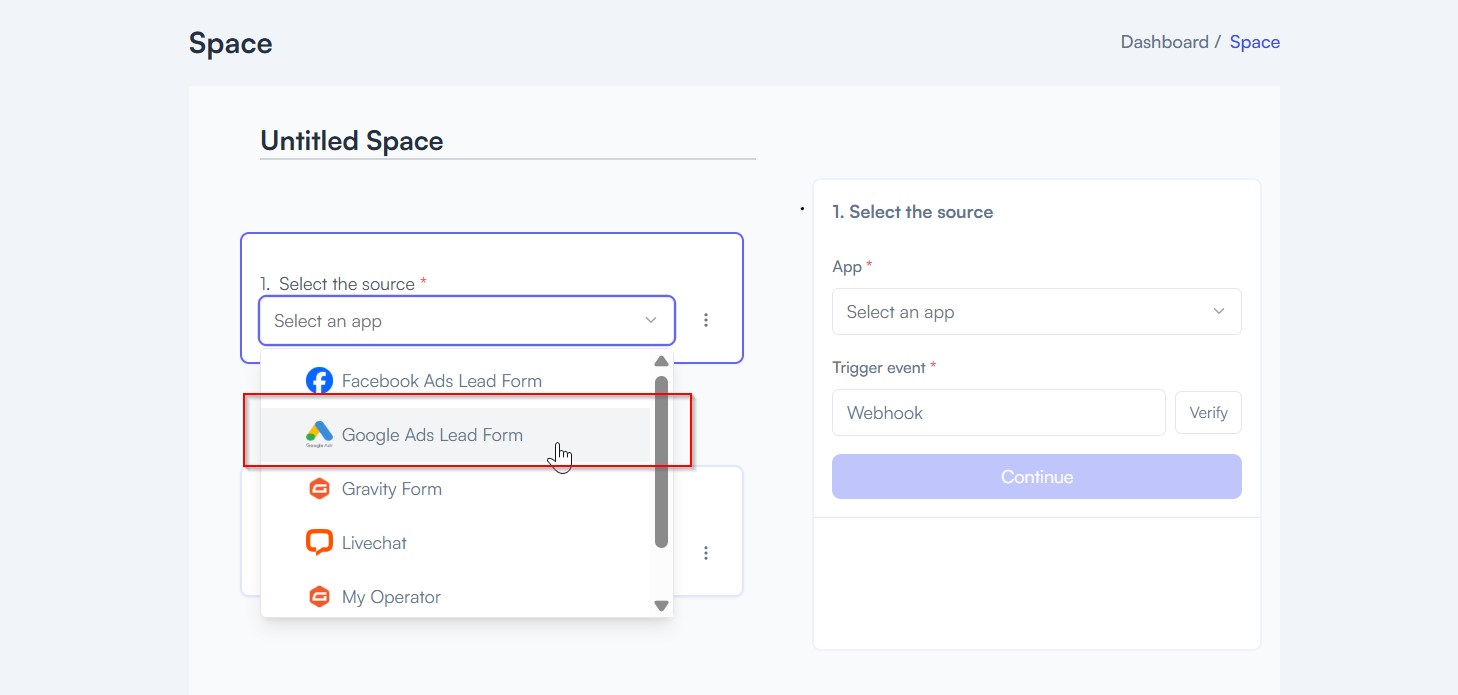This screenshot has height=695, width=1458.
Task: Click the Continue button
Action: pos(1037,477)
